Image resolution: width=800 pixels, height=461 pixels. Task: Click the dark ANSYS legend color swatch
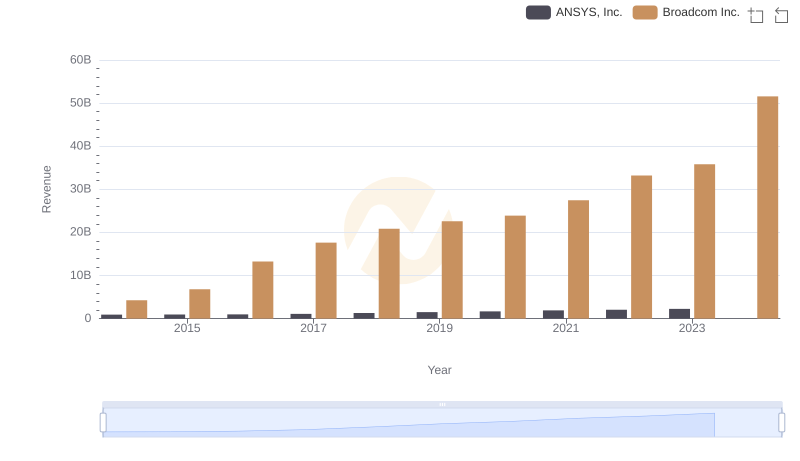(538, 12)
